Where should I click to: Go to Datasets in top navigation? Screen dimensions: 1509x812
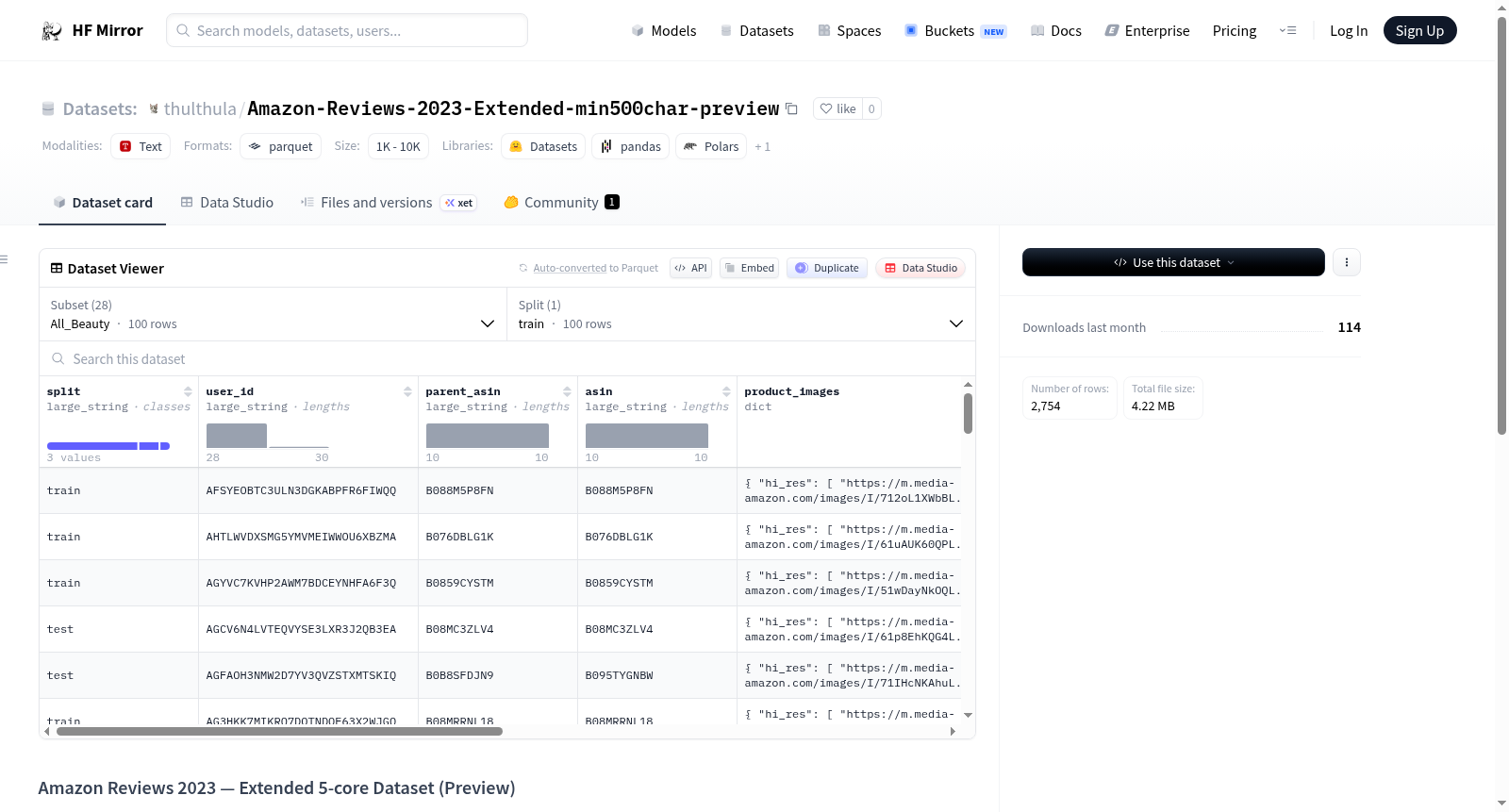point(757,31)
